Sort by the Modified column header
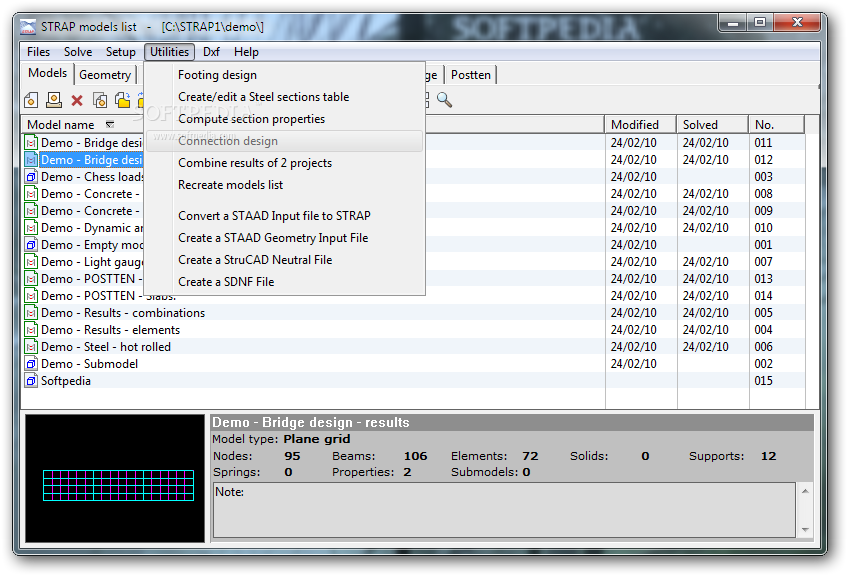Screen dimensions: 848x576 coord(640,125)
